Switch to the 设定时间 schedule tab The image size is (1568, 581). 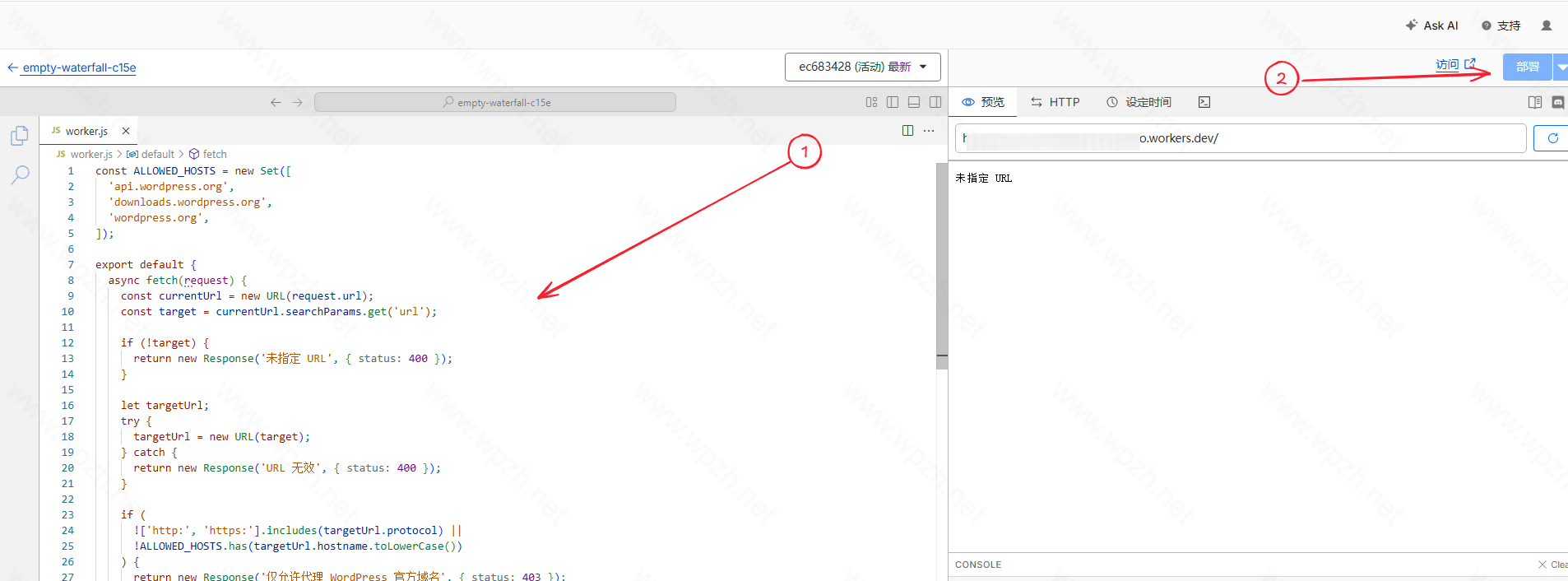pyautogui.click(x=1139, y=102)
